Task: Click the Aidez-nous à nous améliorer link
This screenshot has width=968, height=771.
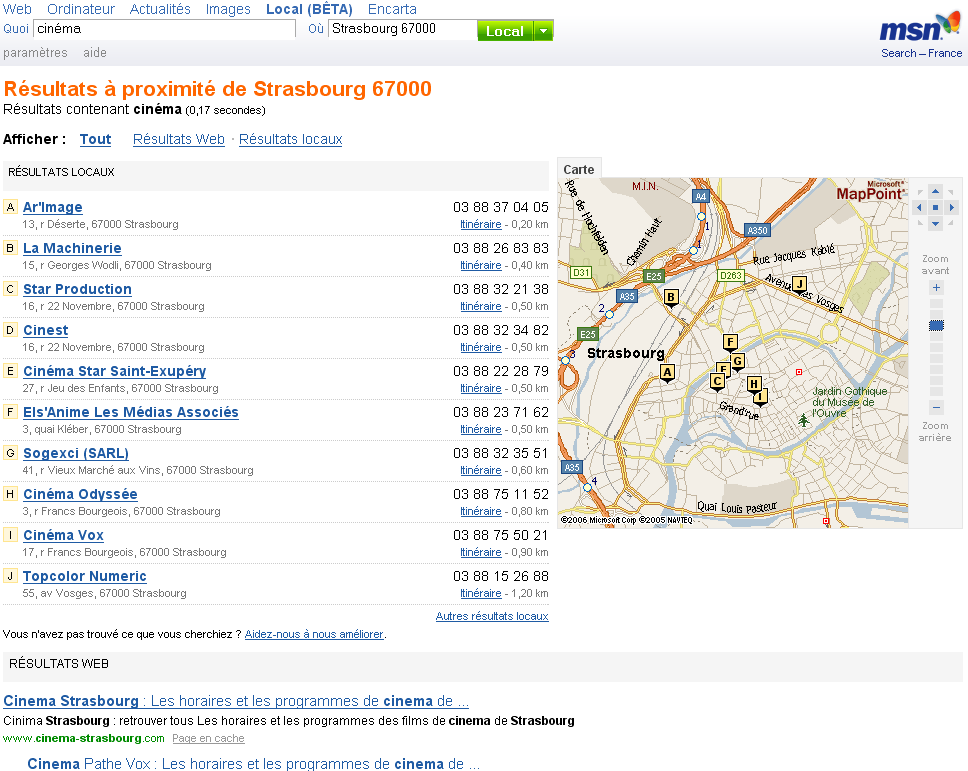Action: (314, 634)
